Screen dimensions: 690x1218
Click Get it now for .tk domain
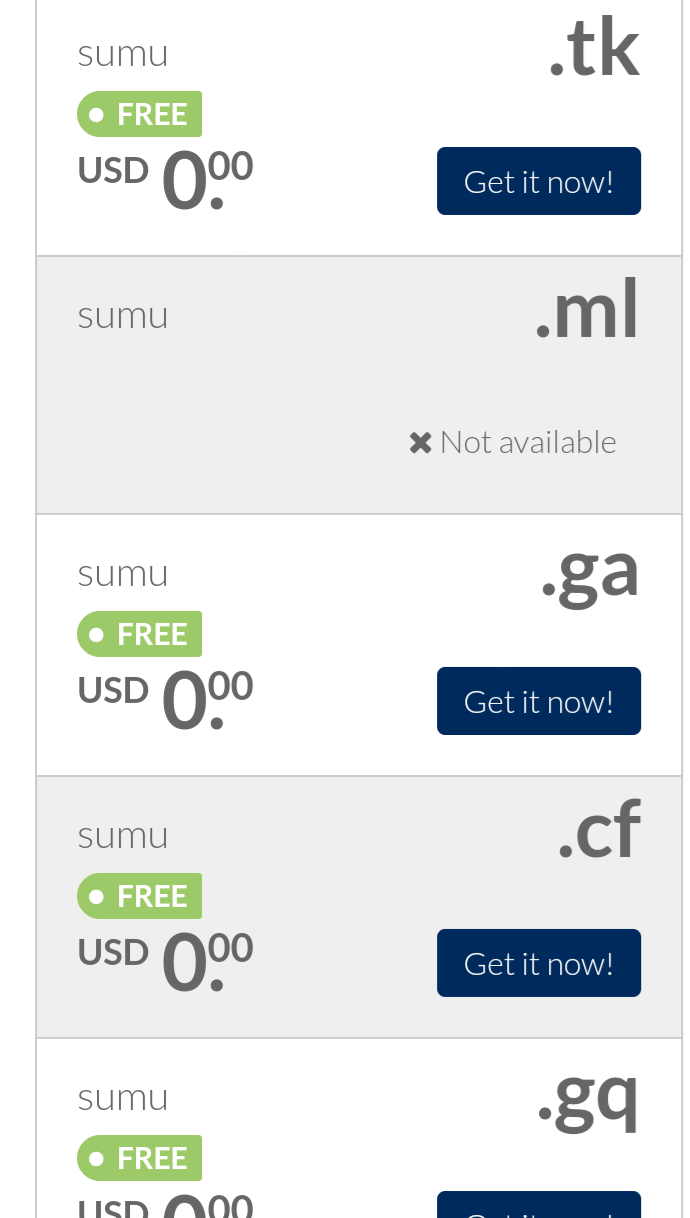pyautogui.click(x=538, y=181)
